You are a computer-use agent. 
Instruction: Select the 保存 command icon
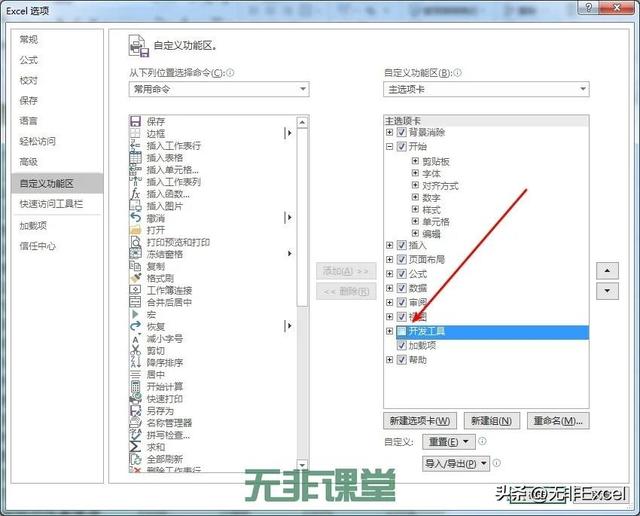pos(135,121)
